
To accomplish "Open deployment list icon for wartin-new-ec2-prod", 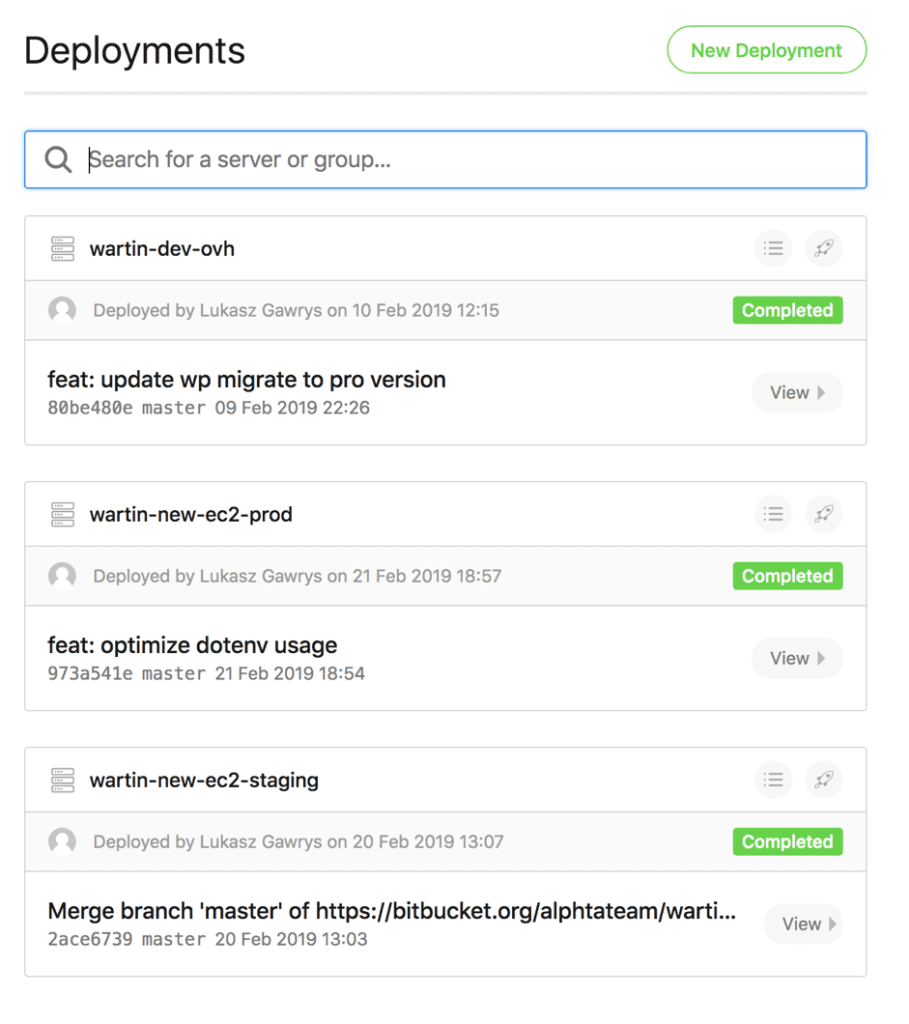I will point(773,514).
